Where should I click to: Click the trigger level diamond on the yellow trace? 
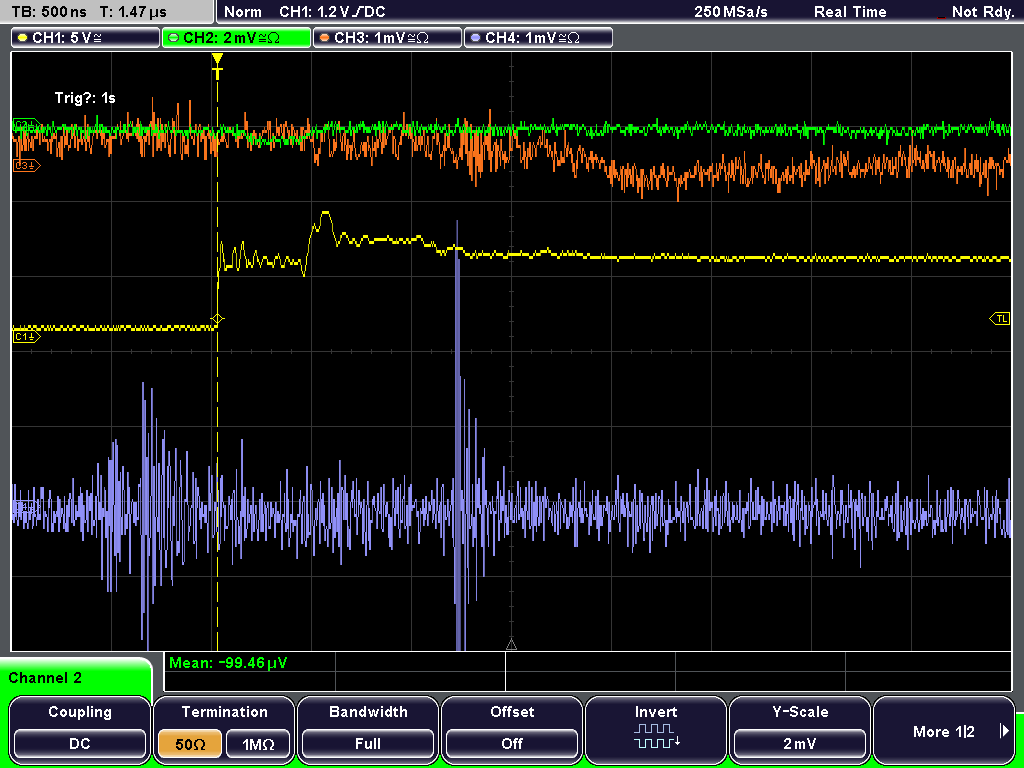point(217,319)
